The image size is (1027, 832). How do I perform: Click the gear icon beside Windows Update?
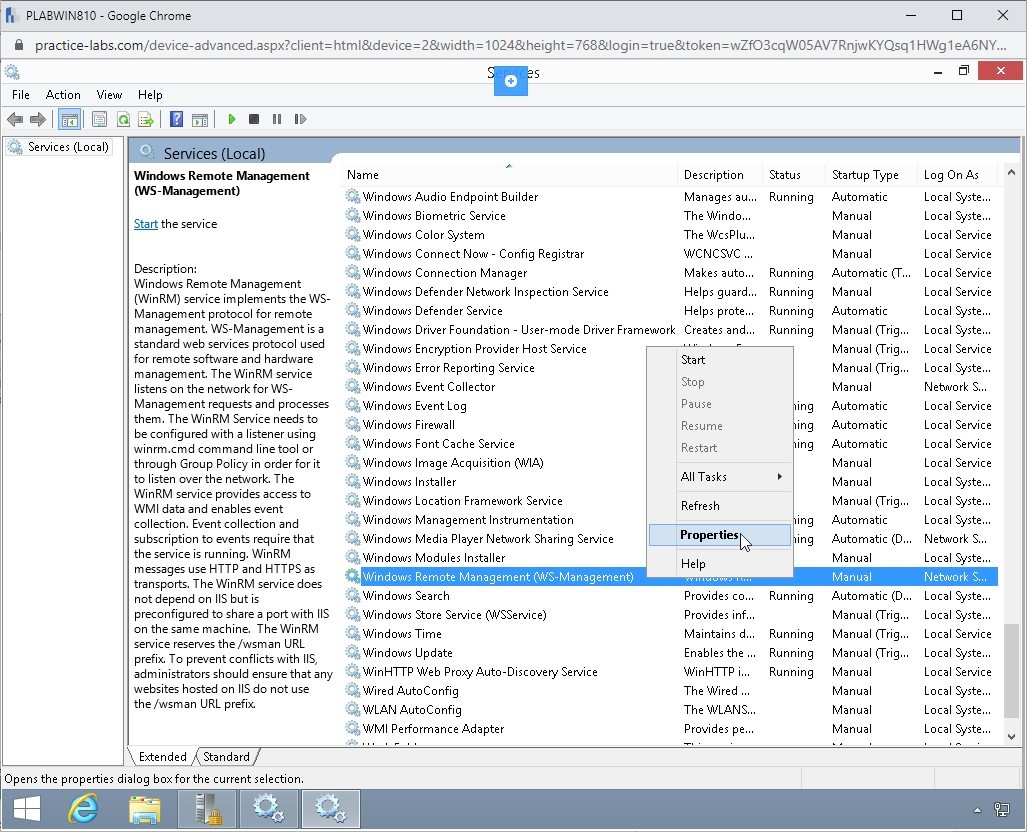point(352,652)
